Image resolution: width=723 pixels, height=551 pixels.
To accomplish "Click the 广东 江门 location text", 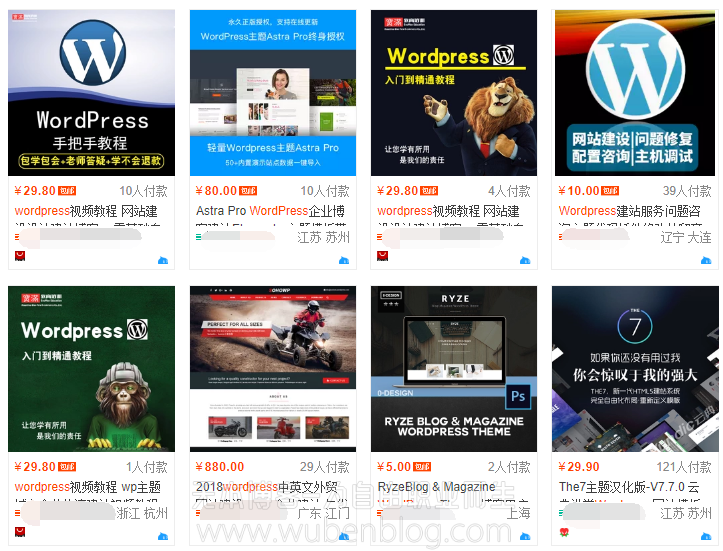I will click(x=323, y=513).
